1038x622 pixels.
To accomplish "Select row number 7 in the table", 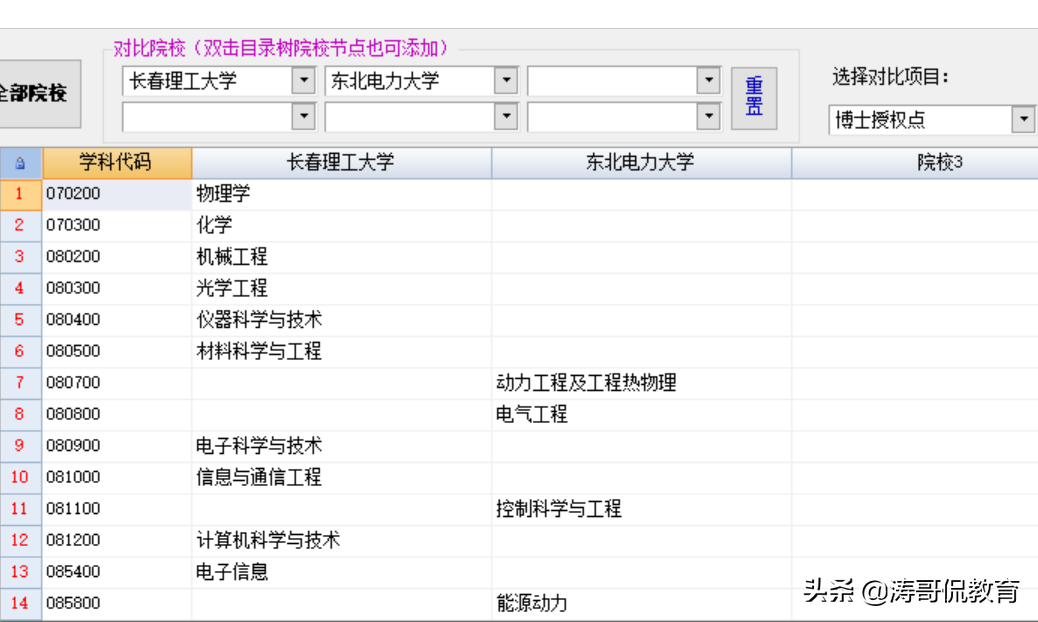I will [x=21, y=382].
